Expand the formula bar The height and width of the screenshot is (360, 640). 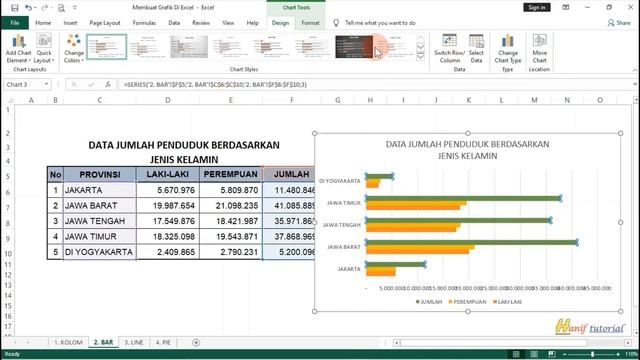click(635, 84)
